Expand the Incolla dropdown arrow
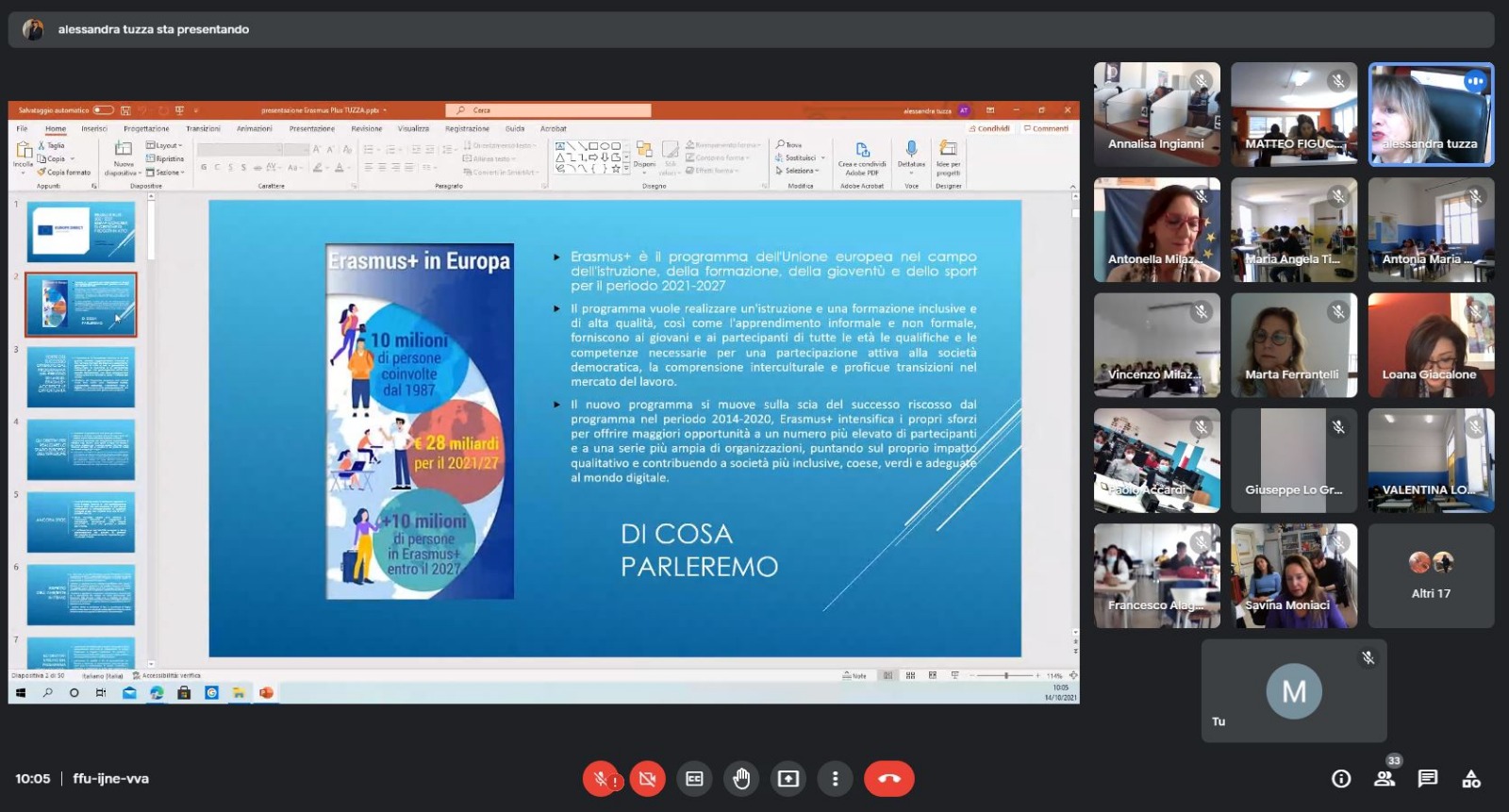1509x812 pixels. click(24, 173)
